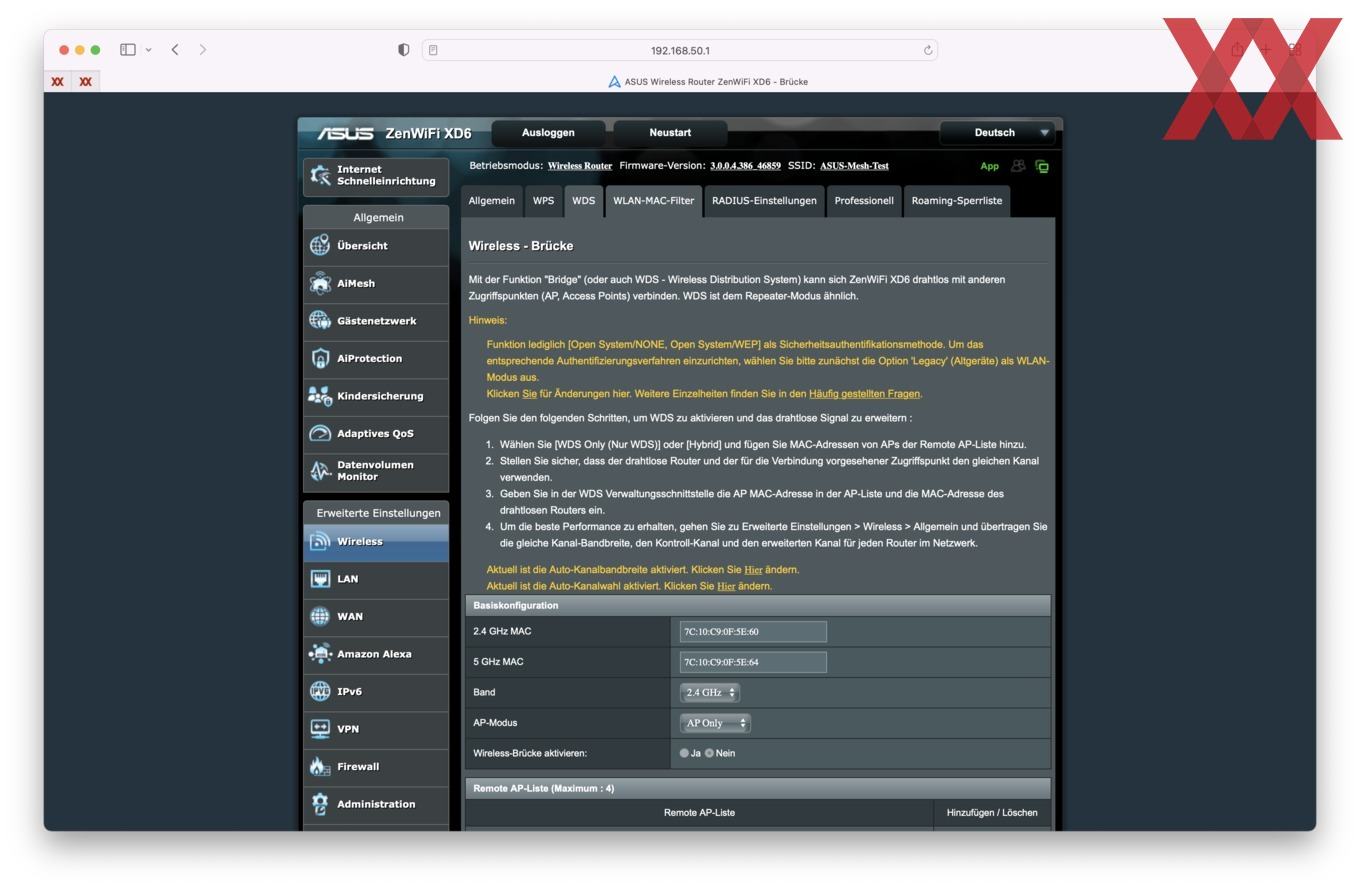Click the Datenvolumen Monitor icon
The width and height of the screenshot is (1360, 889).
tap(320, 471)
